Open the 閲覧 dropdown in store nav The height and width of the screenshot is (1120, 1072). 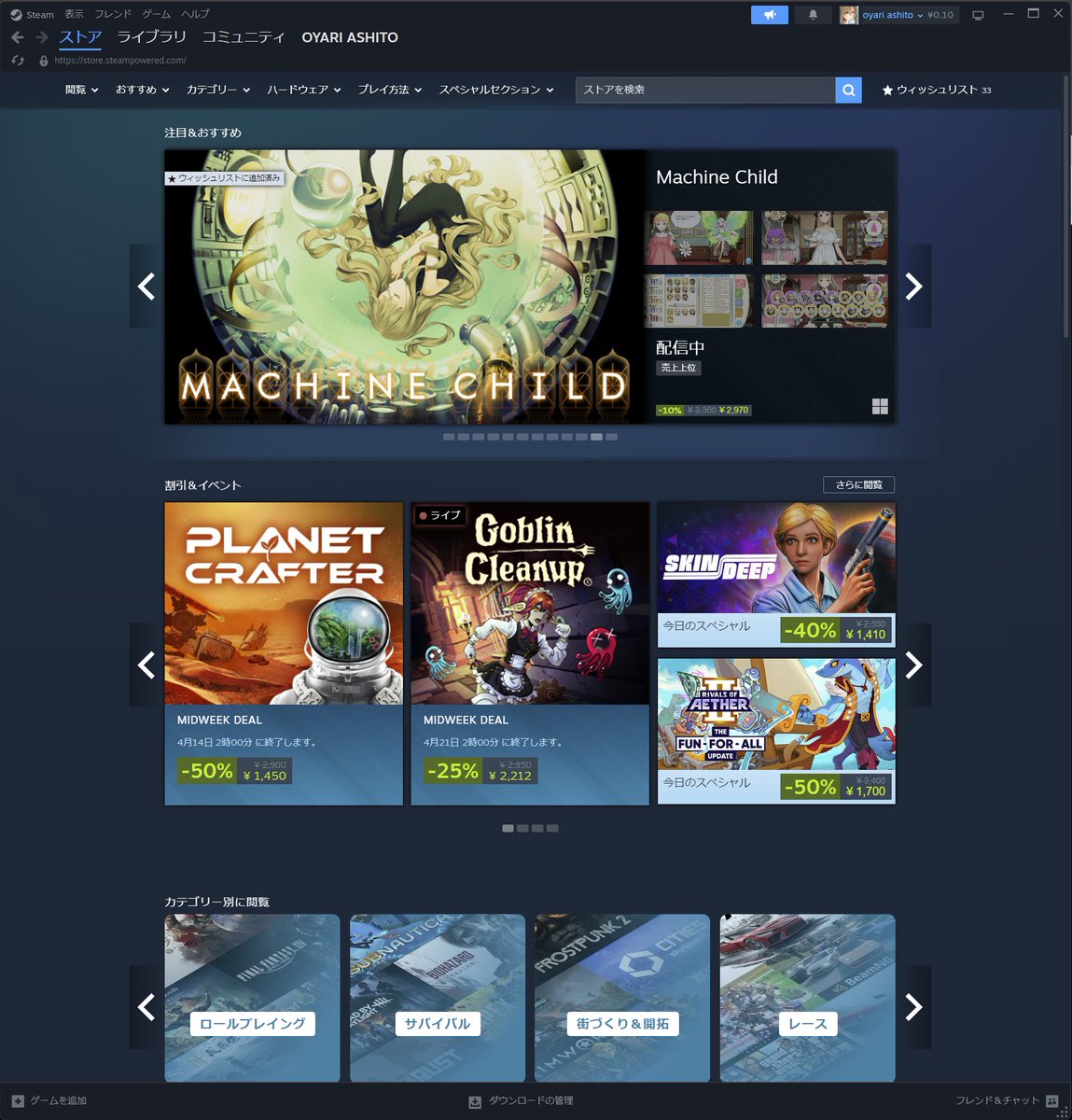click(x=82, y=90)
